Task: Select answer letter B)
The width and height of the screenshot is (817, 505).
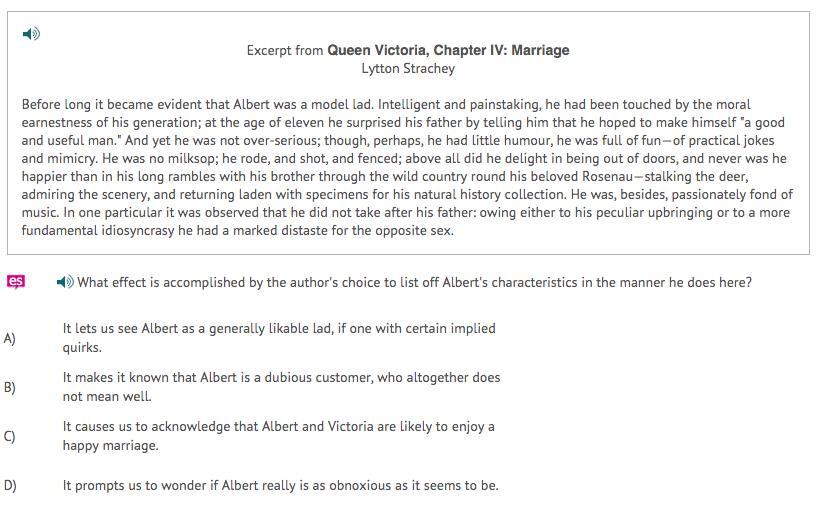Action: coord(9,387)
